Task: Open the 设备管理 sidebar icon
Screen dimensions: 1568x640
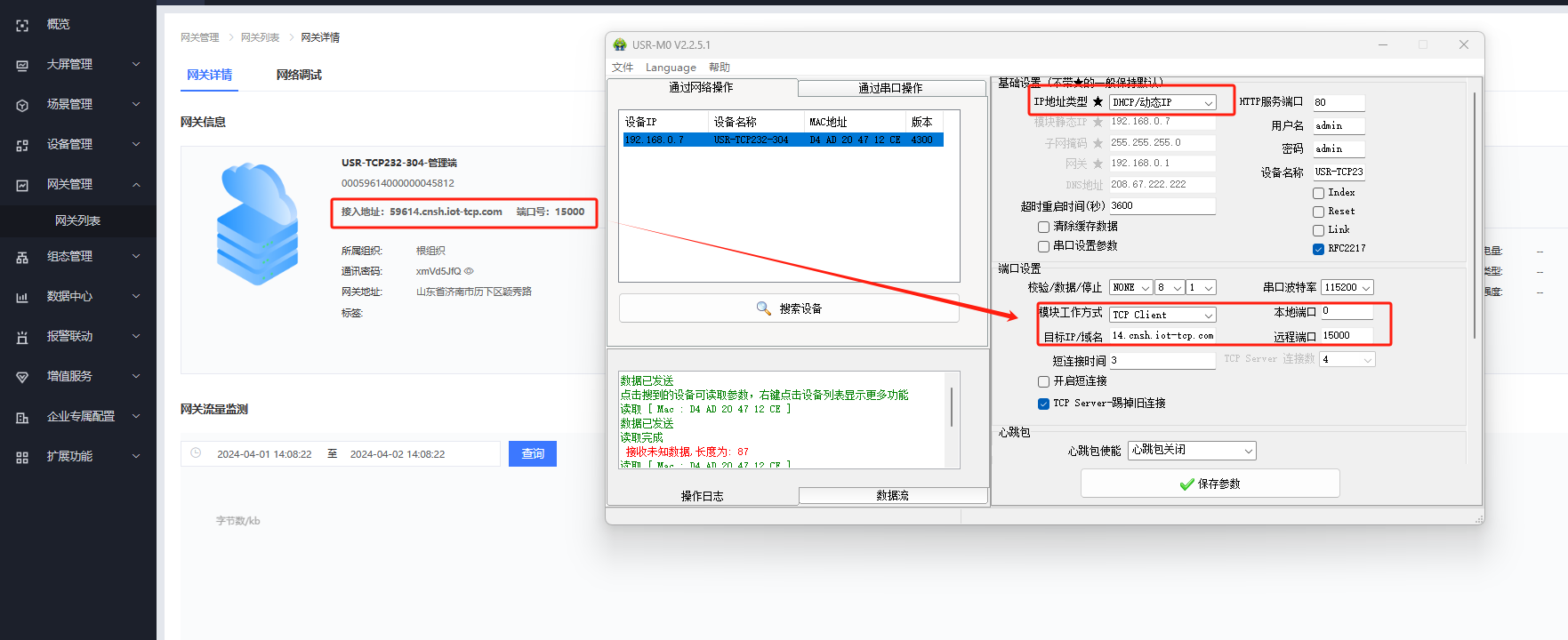Action: [22, 145]
